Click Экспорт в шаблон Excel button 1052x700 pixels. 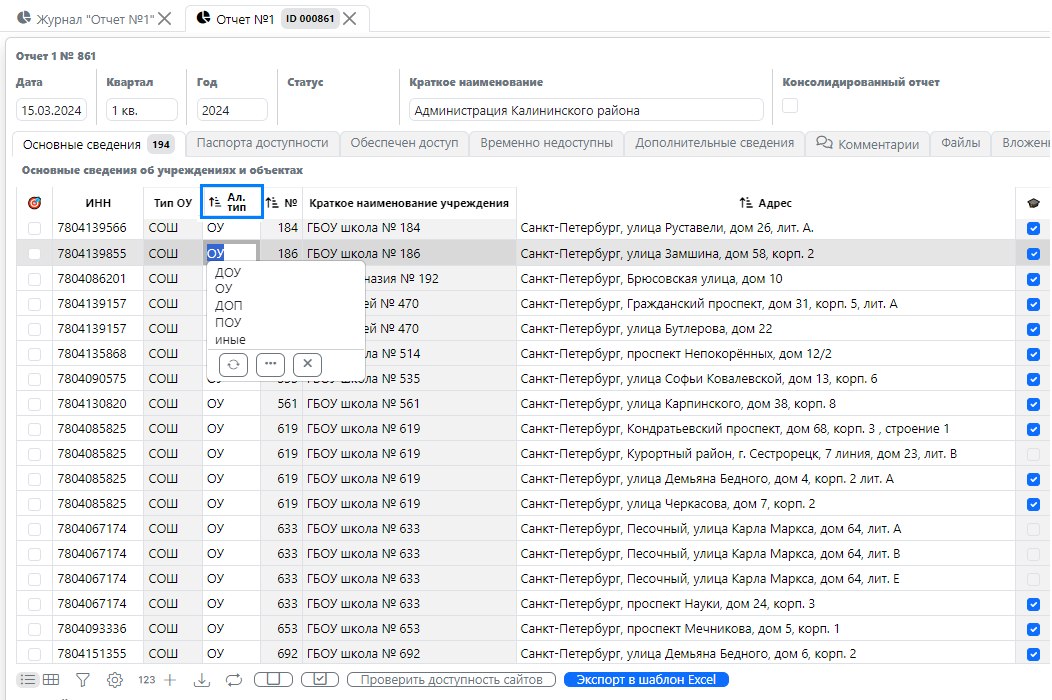(x=646, y=680)
